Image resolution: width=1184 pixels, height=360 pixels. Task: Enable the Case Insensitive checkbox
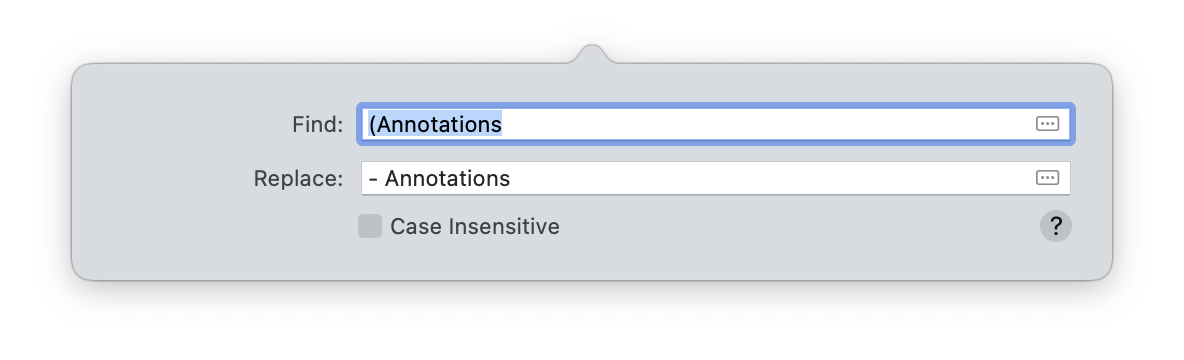coord(370,226)
